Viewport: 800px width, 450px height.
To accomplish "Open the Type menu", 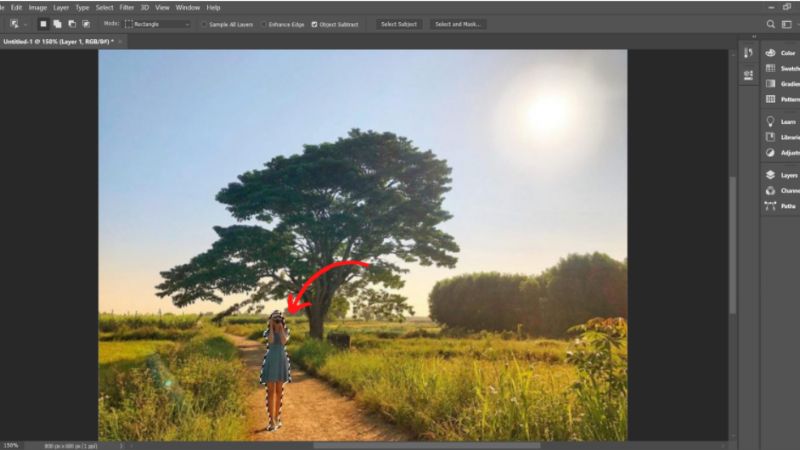I will coord(82,8).
